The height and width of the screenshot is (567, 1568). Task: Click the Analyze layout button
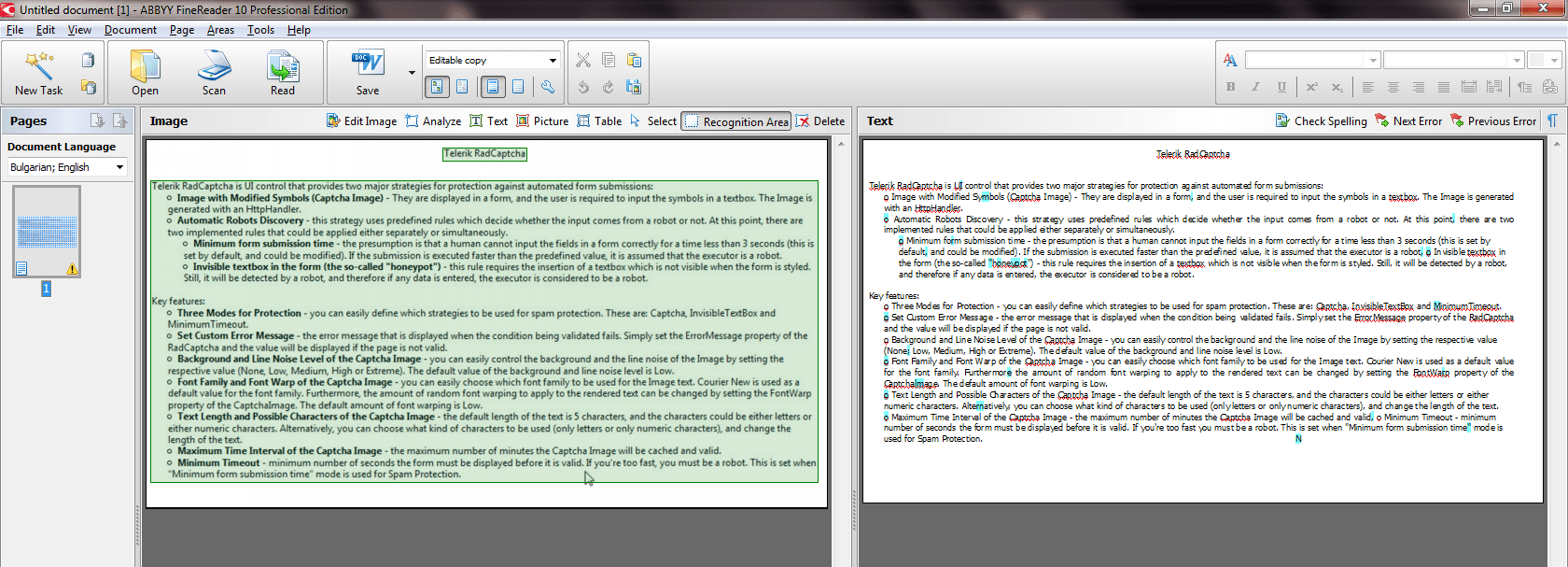pos(433,121)
